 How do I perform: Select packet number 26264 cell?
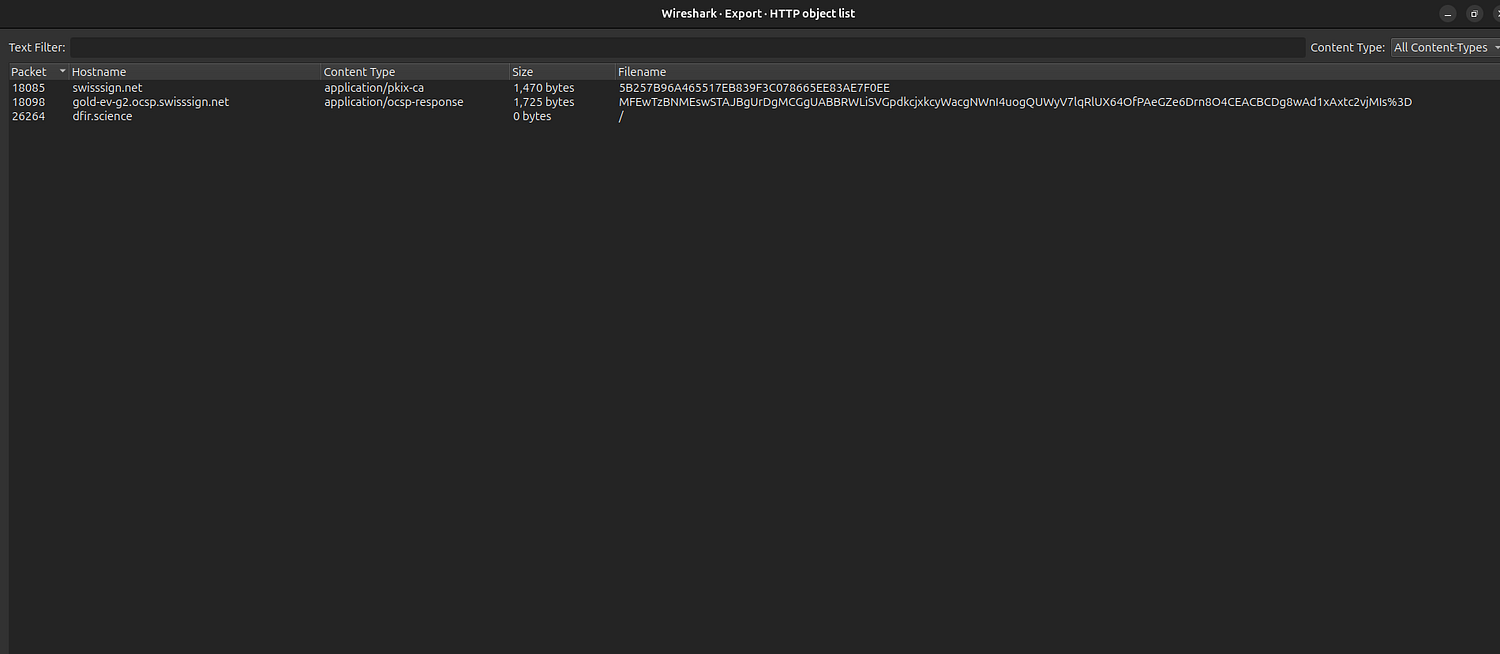click(x=28, y=116)
